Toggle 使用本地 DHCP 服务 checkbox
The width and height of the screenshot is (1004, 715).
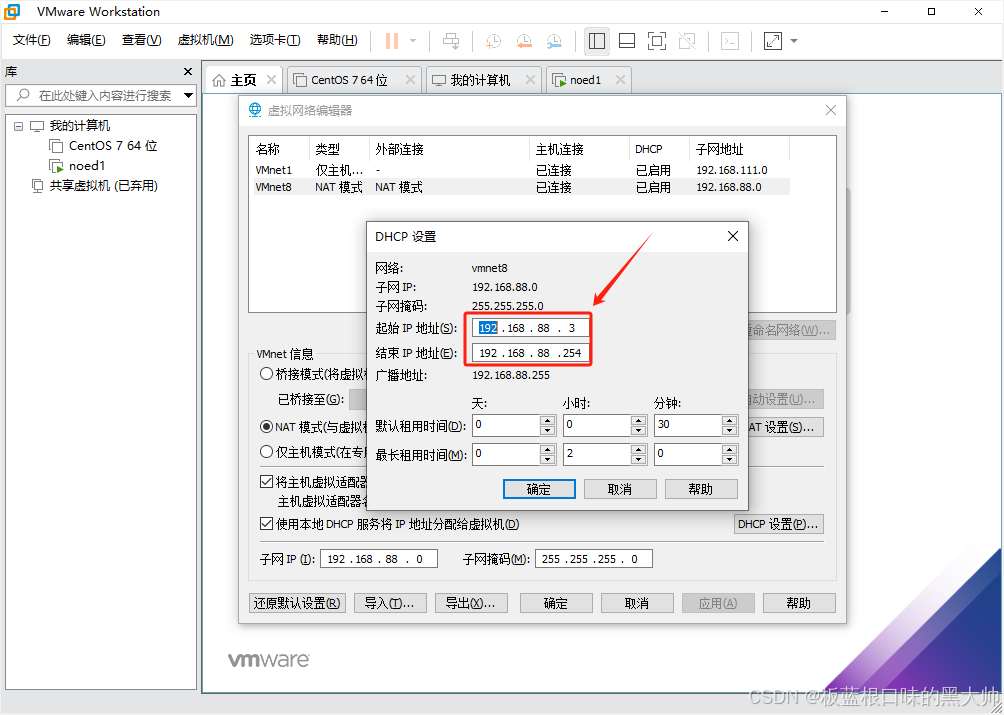pyautogui.click(x=266, y=524)
